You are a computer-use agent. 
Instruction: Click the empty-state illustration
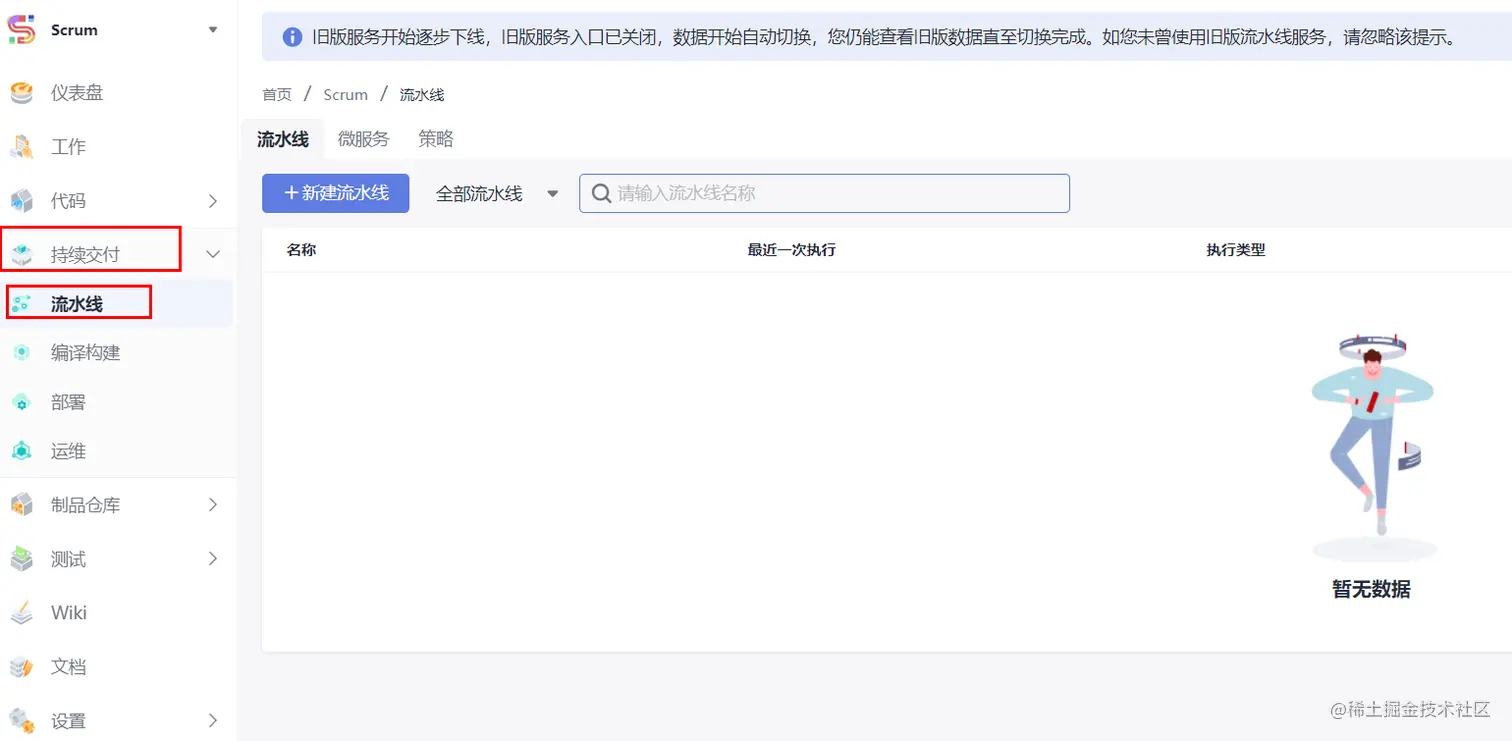[1374, 447]
